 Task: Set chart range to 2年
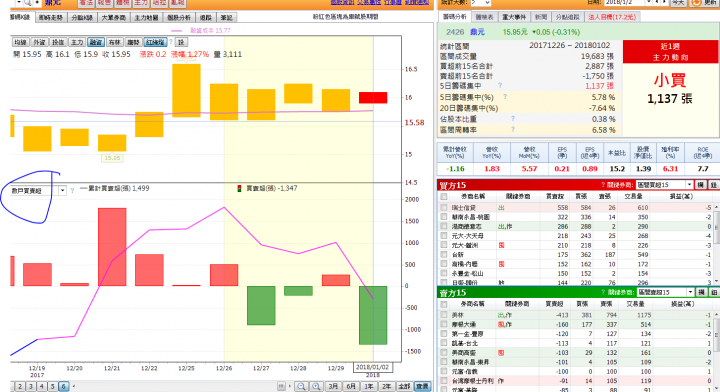[386, 386]
